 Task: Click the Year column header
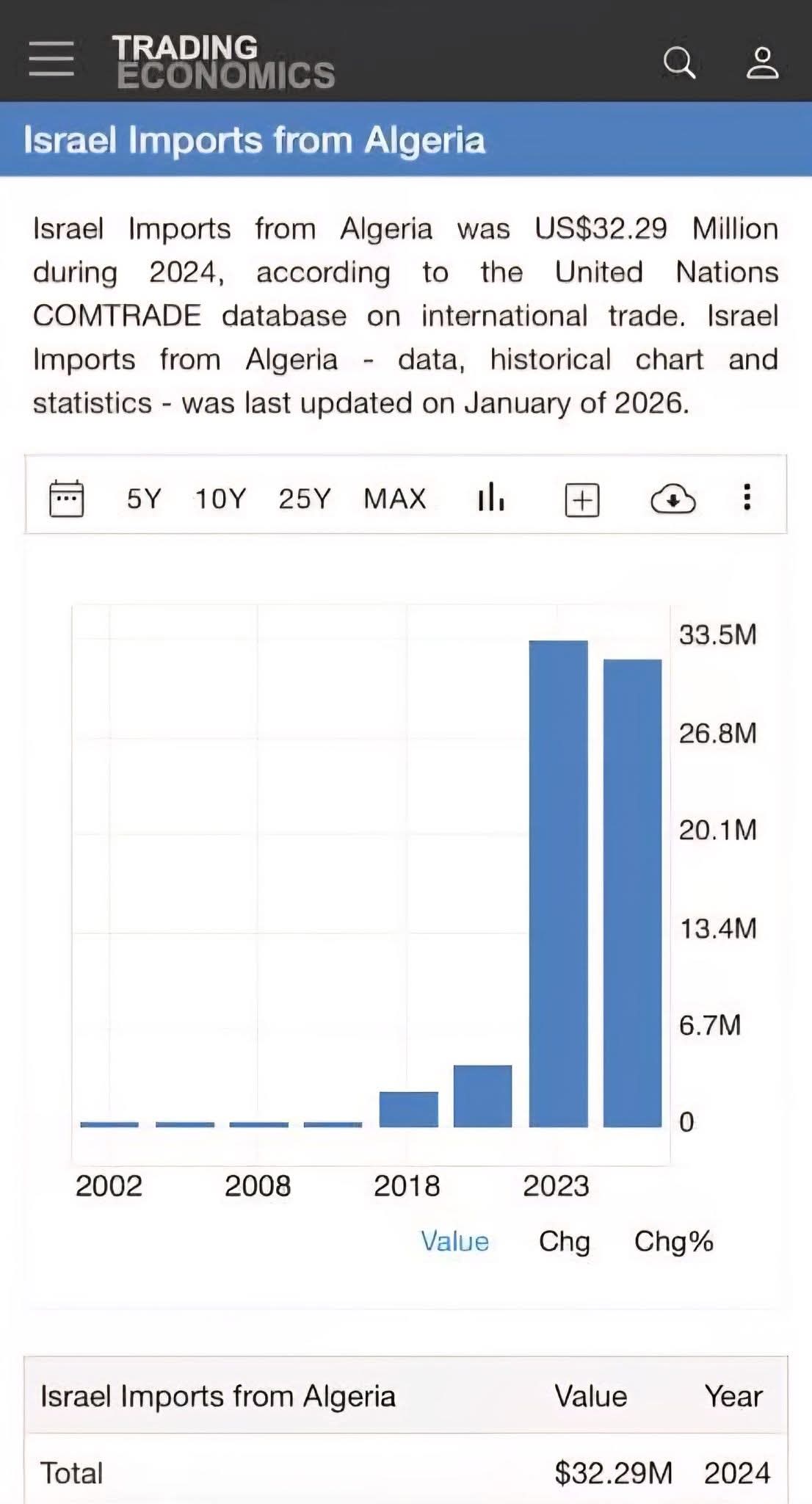733,1396
